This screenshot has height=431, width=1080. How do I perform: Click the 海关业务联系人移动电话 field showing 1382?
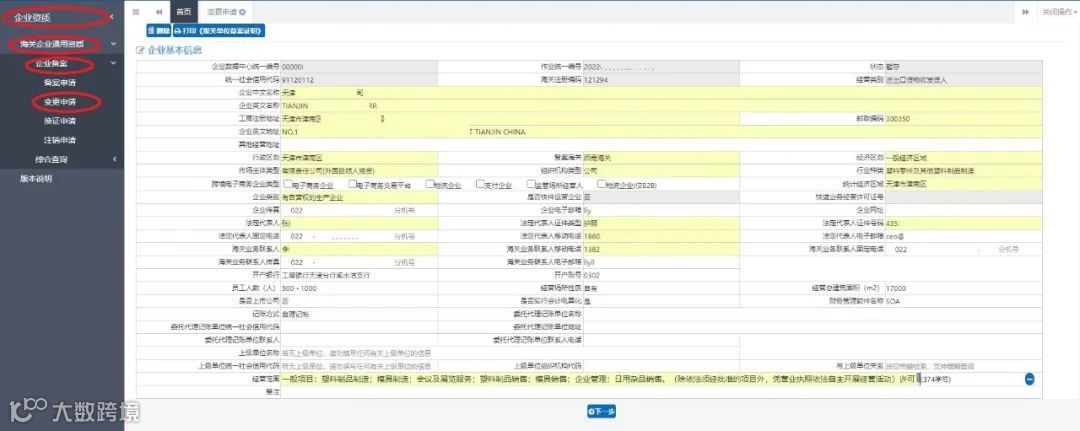[x=661, y=249]
